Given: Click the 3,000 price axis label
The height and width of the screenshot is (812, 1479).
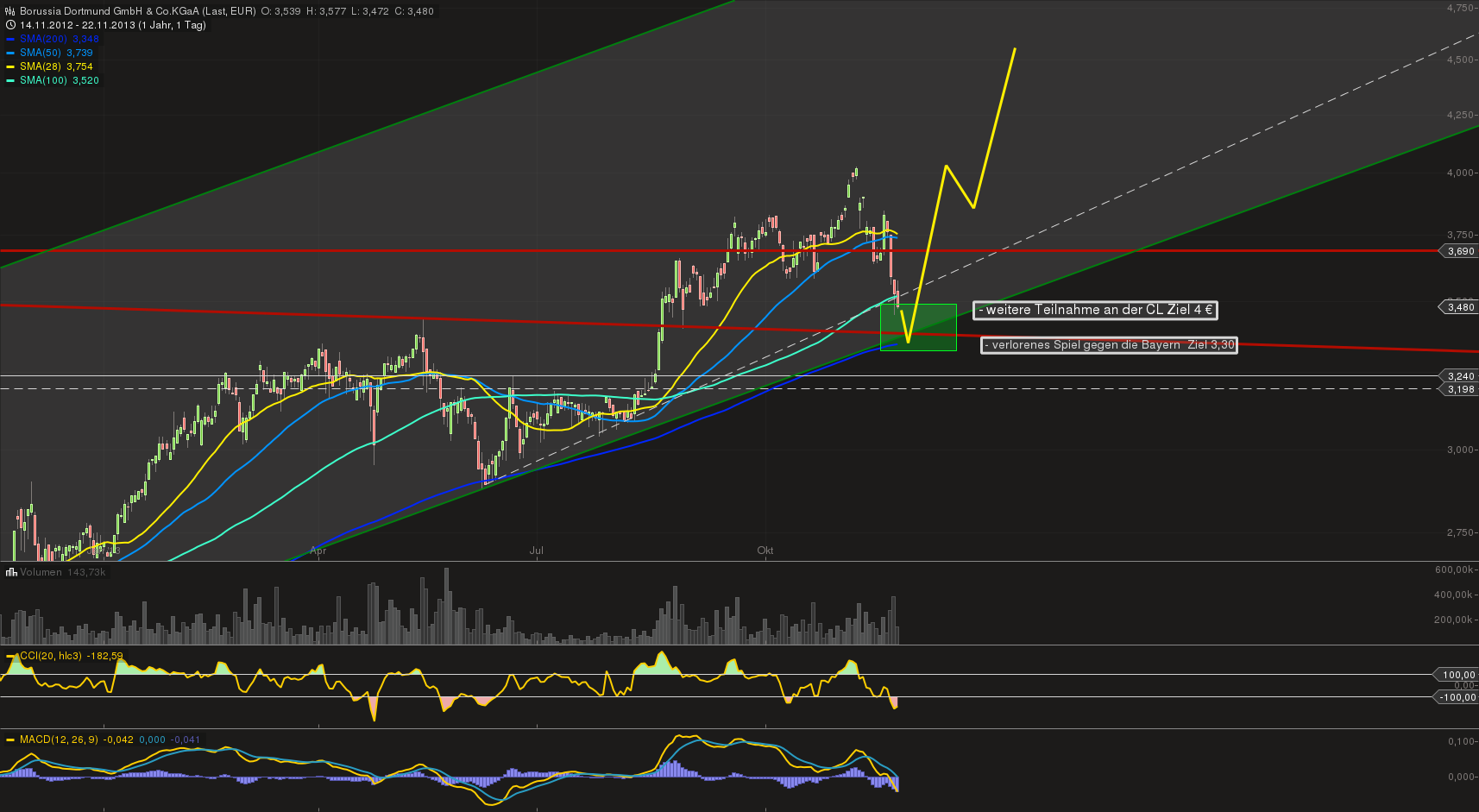Looking at the screenshot, I should 1461,450.
